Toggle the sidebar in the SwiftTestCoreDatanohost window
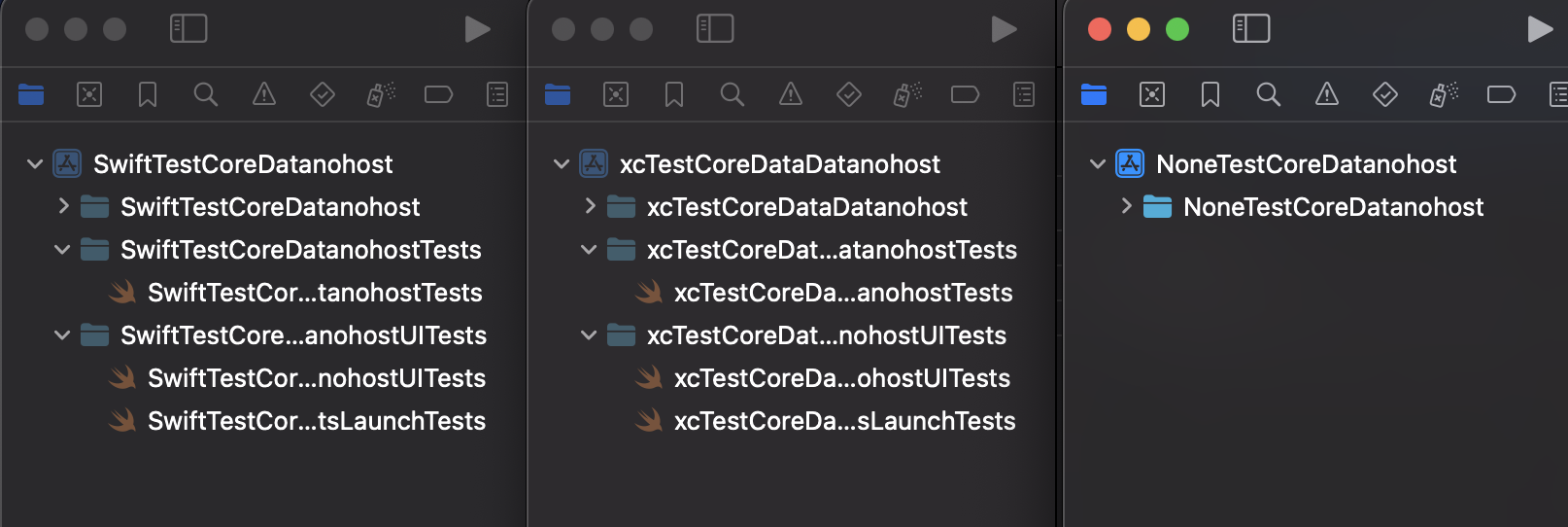Viewport: 1568px width, 527px height. pos(188,28)
